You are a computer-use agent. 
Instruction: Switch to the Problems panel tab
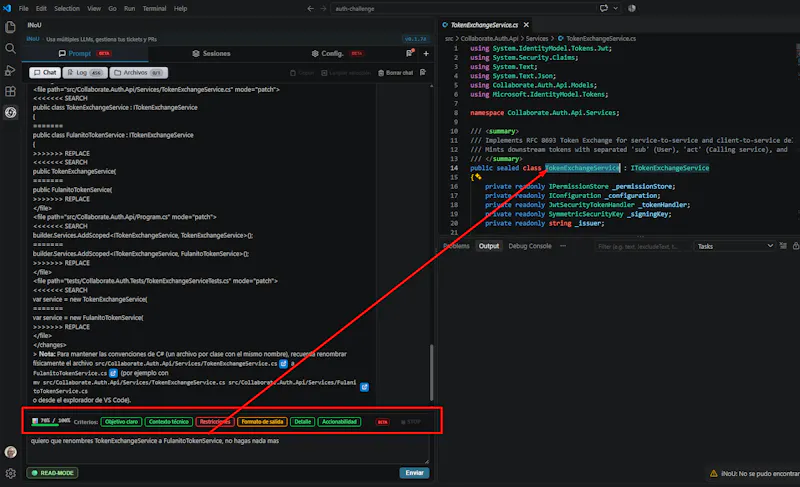pos(456,246)
